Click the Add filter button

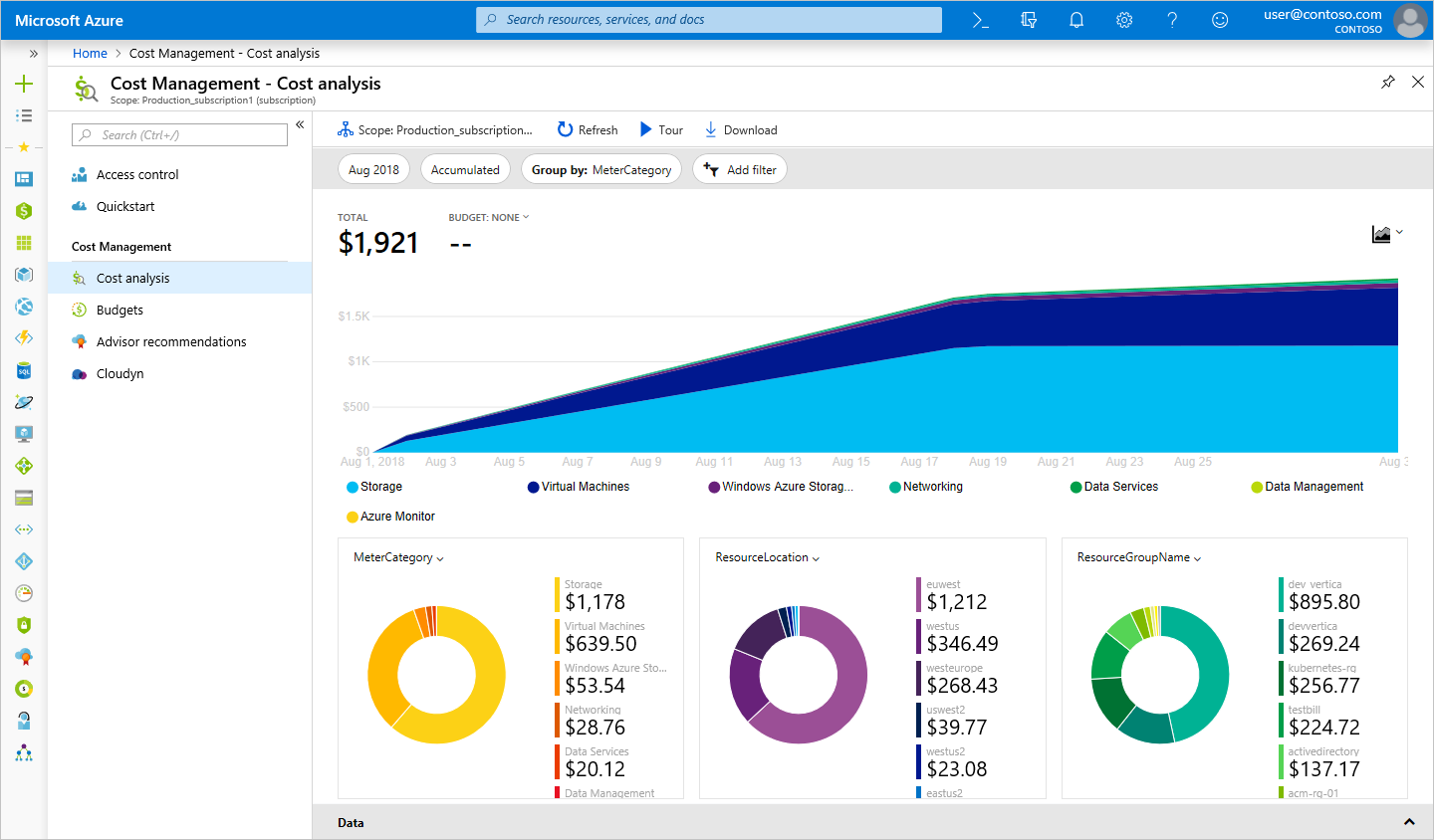(740, 170)
